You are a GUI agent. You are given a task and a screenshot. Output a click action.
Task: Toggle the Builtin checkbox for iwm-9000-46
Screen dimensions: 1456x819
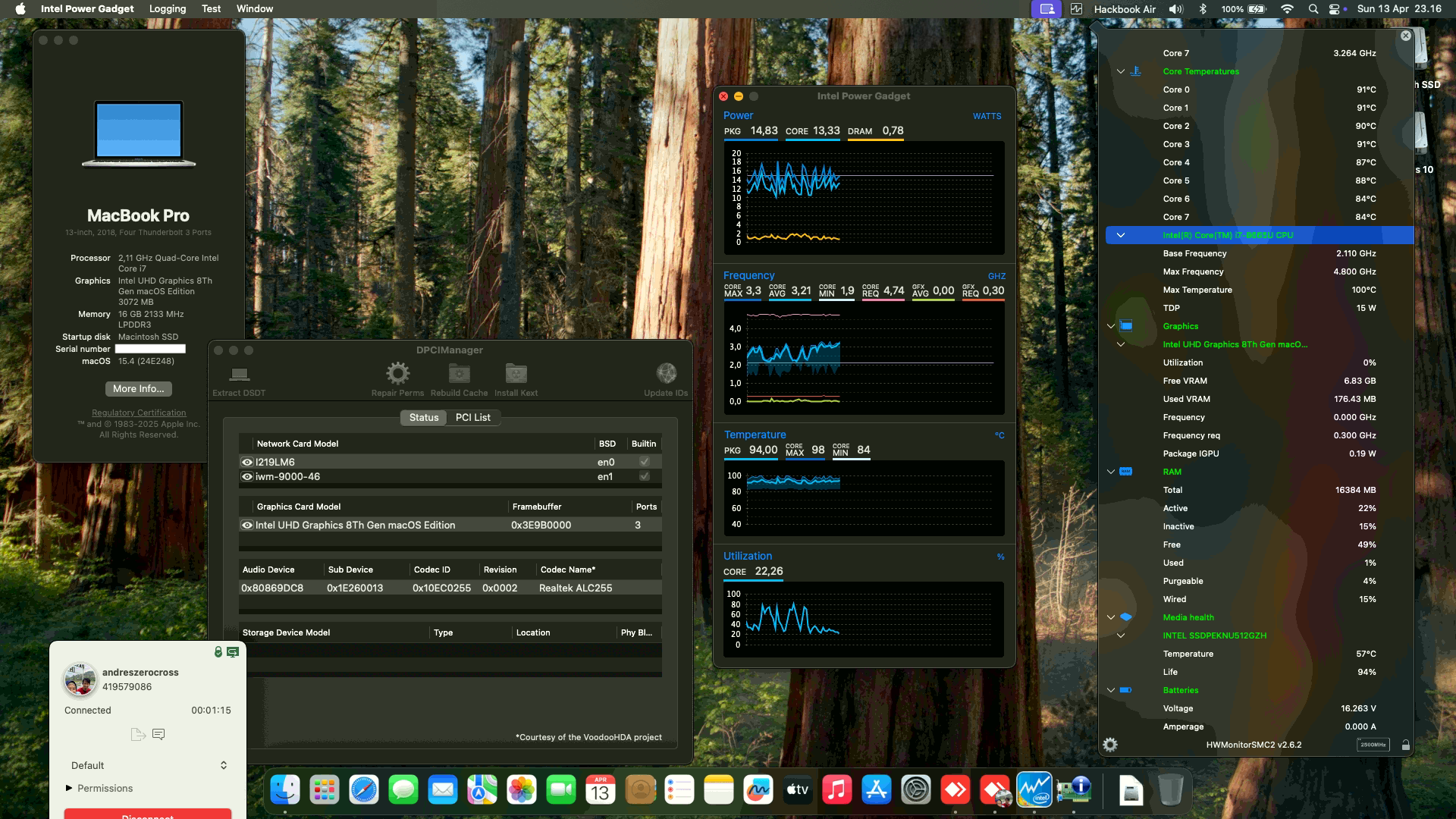tap(644, 477)
